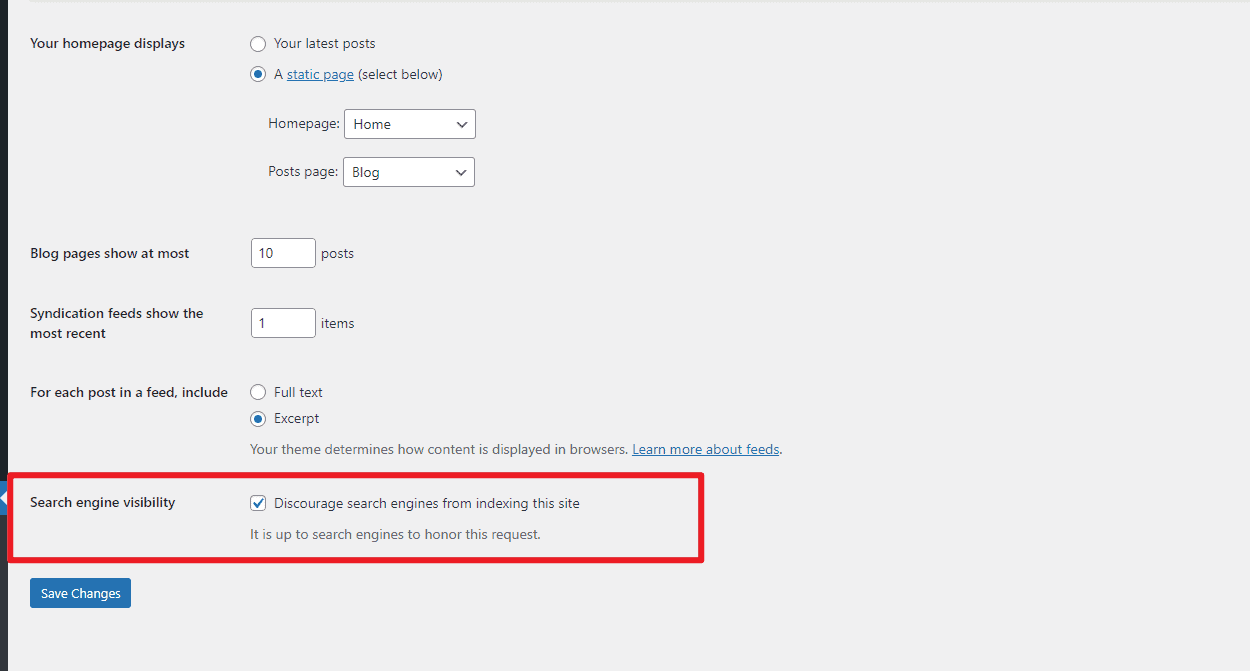Focus the blog pages posts number field
Viewport: 1250px width, 671px height.
pos(283,254)
